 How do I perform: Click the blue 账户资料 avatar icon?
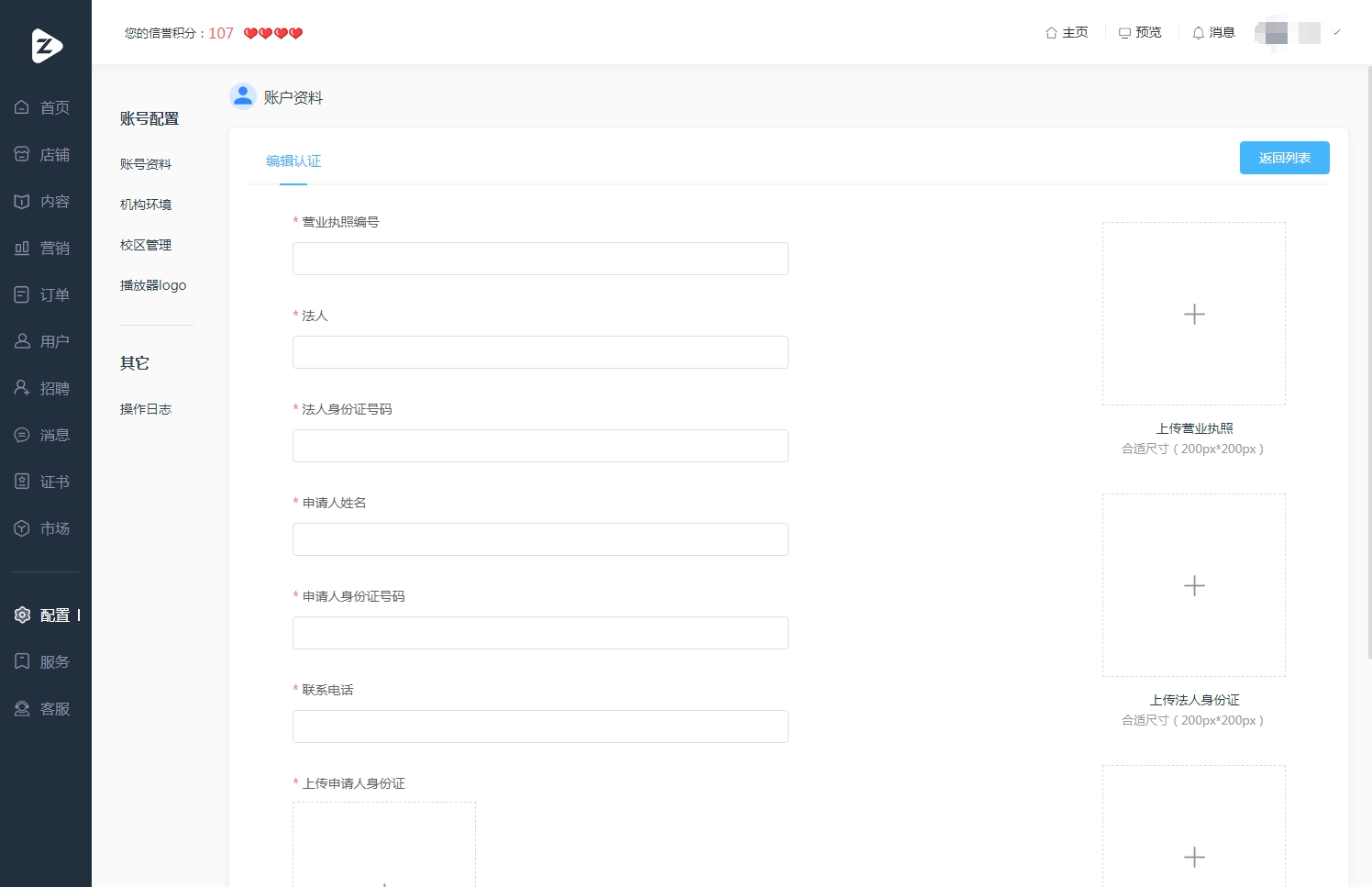pyautogui.click(x=242, y=95)
